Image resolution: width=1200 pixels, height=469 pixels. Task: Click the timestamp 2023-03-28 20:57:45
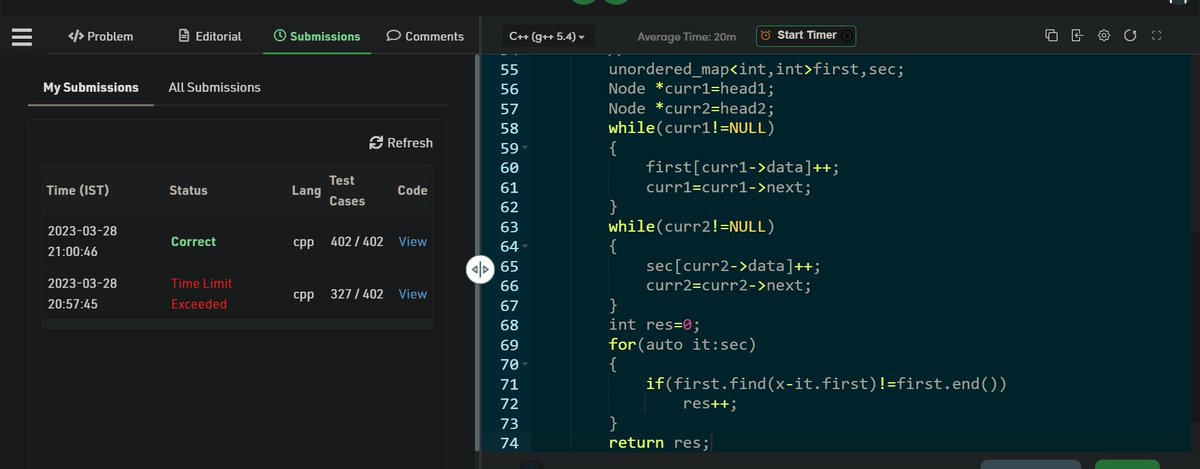tap(82, 294)
